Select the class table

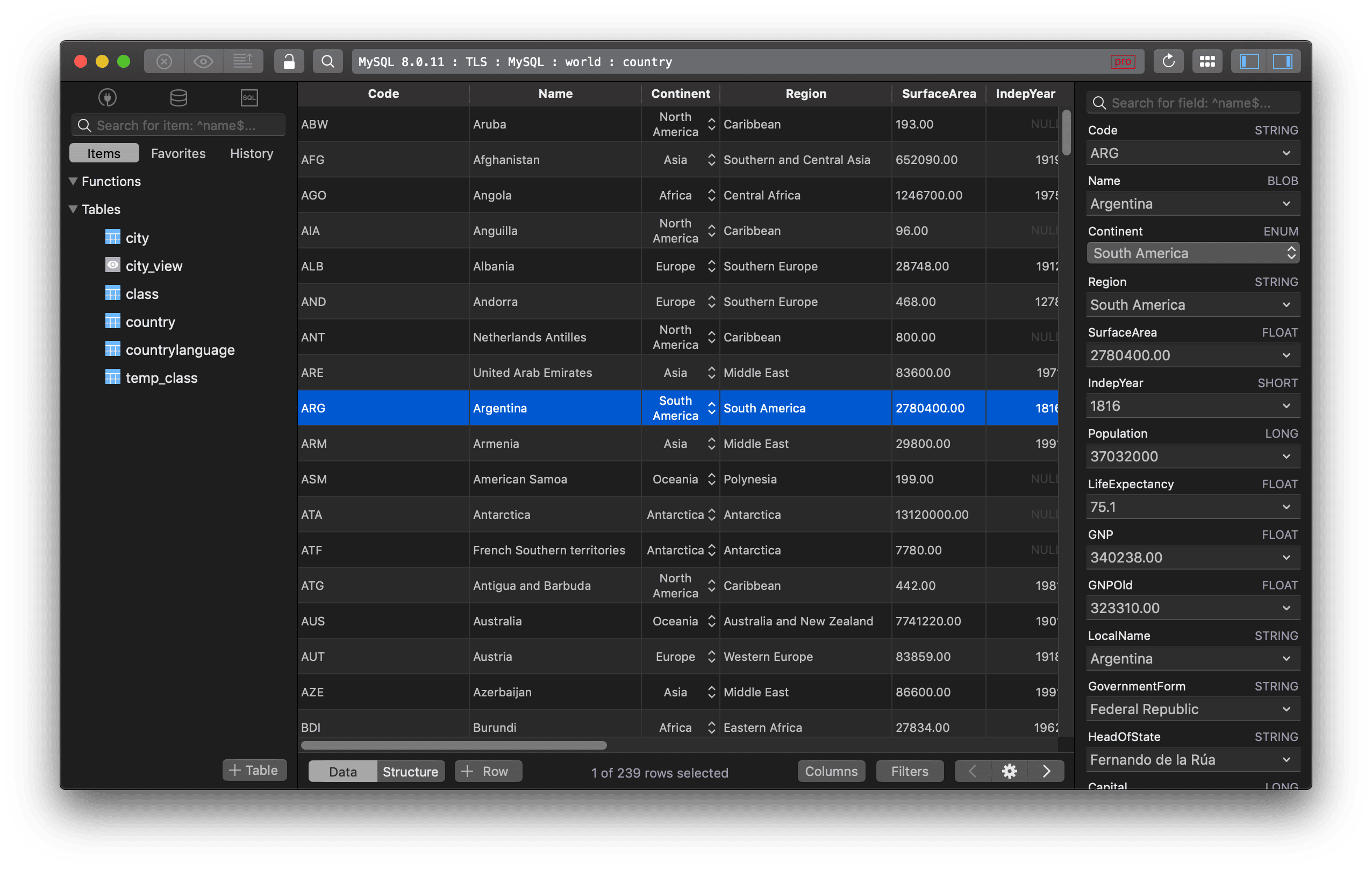142,294
